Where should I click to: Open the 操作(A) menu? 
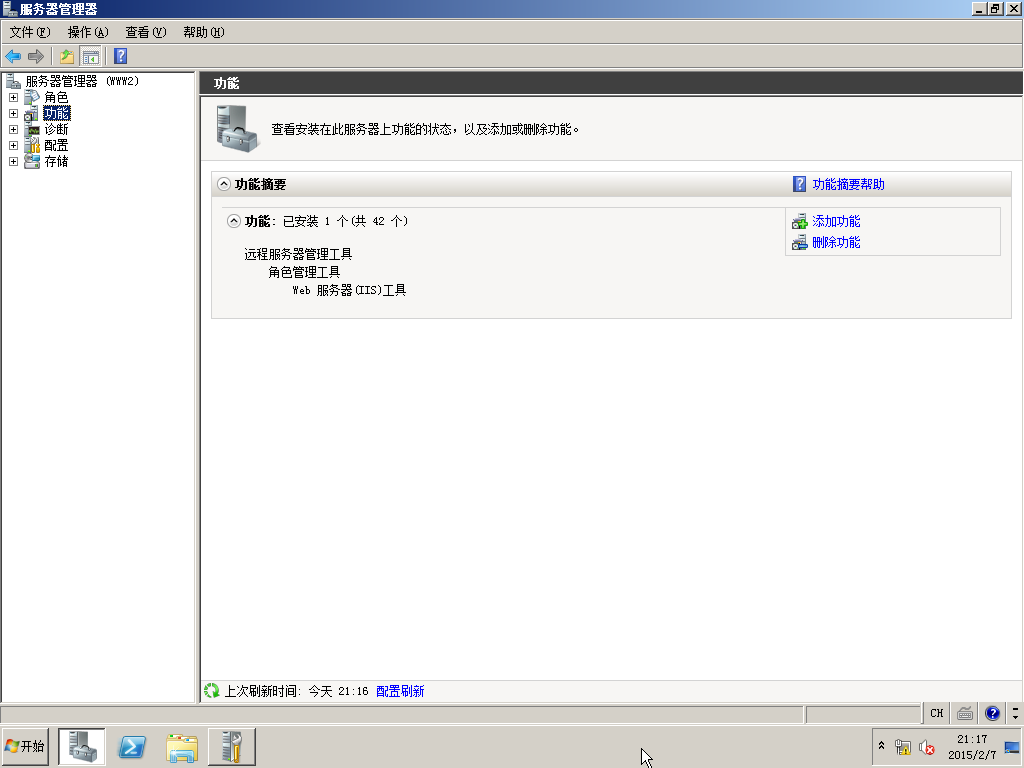point(88,32)
